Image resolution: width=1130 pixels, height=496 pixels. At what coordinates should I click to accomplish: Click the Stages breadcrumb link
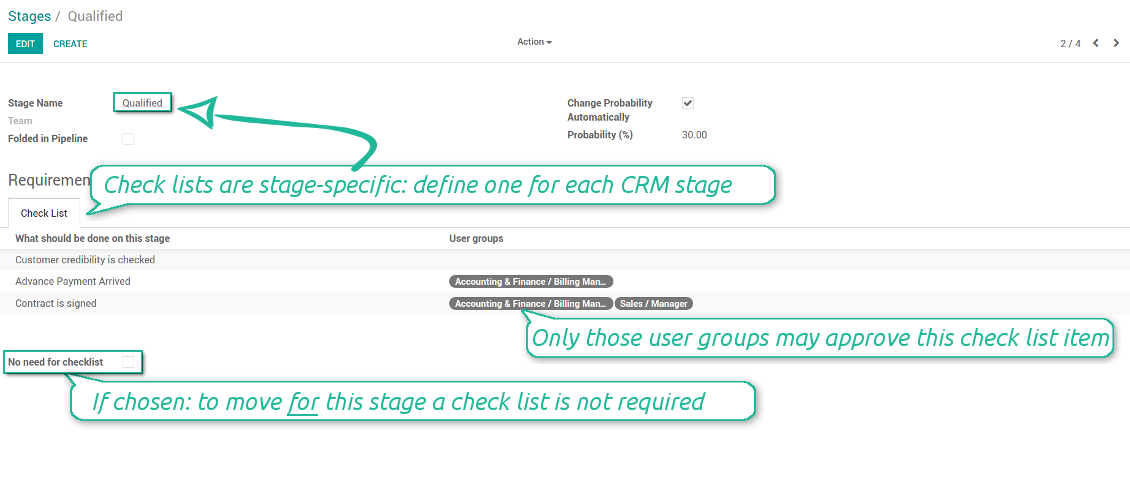click(29, 16)
